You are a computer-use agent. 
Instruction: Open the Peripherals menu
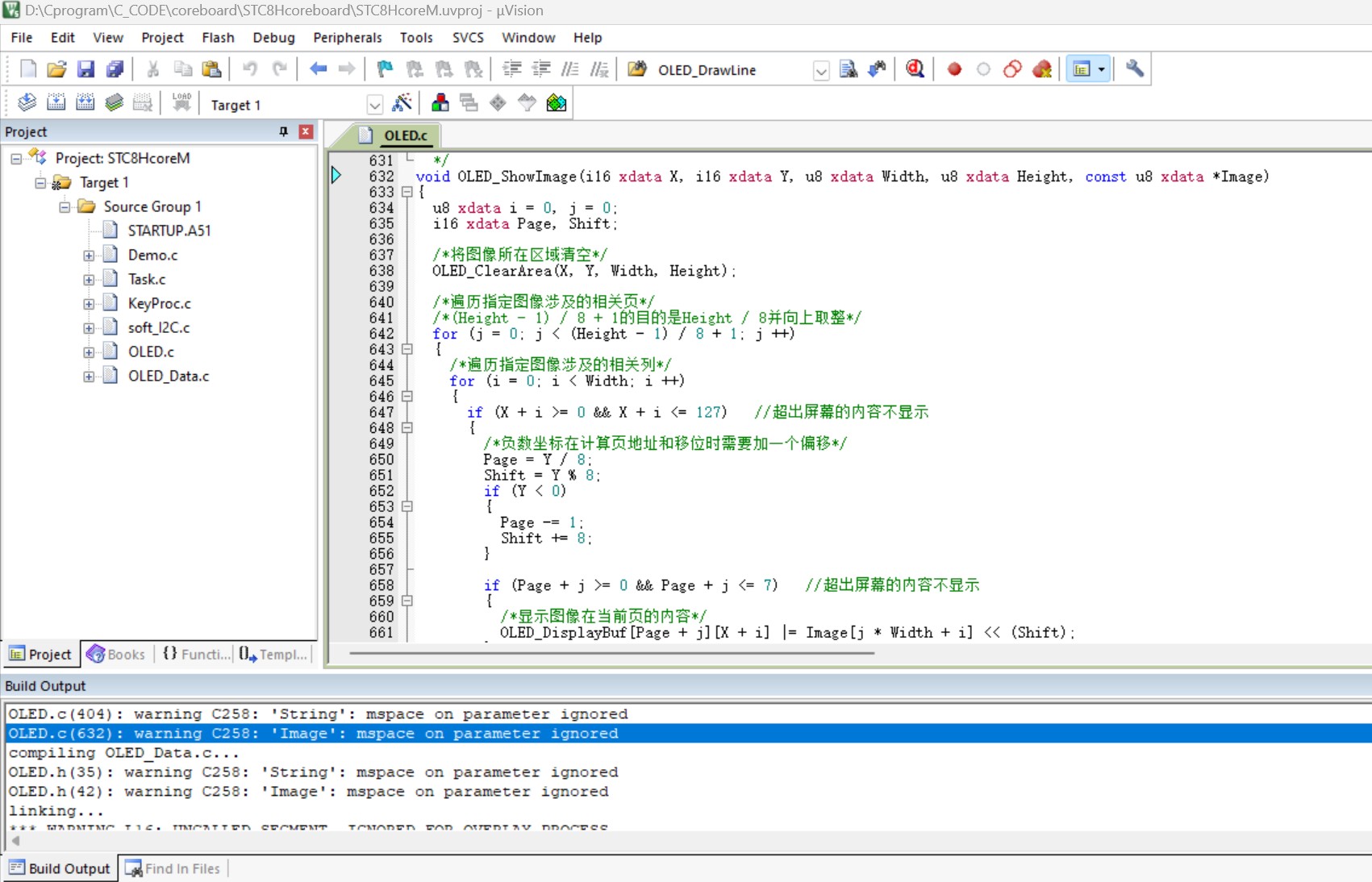[x=347, y=38]
